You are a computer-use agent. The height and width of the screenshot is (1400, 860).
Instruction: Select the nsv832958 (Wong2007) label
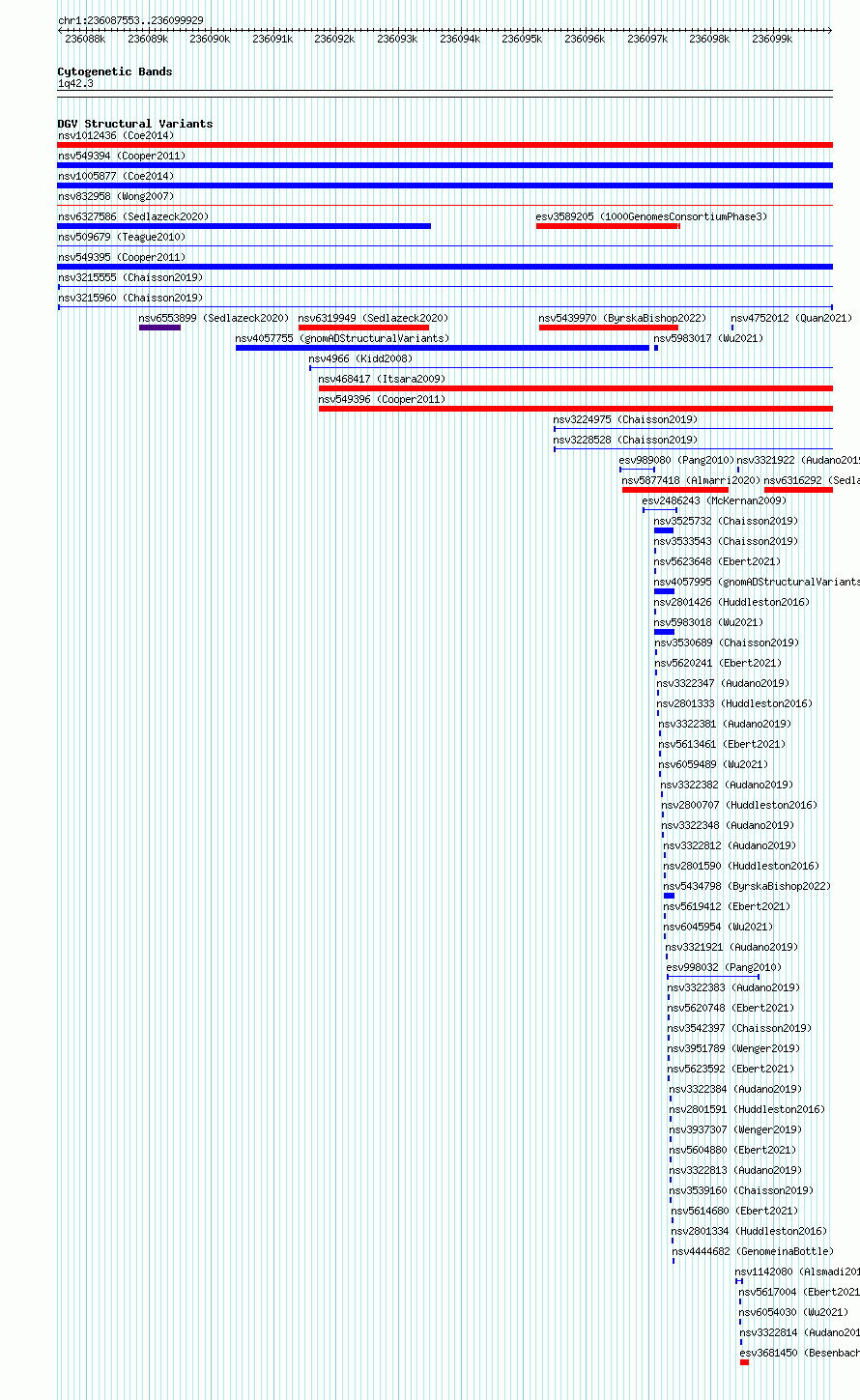tap(116, 196)
